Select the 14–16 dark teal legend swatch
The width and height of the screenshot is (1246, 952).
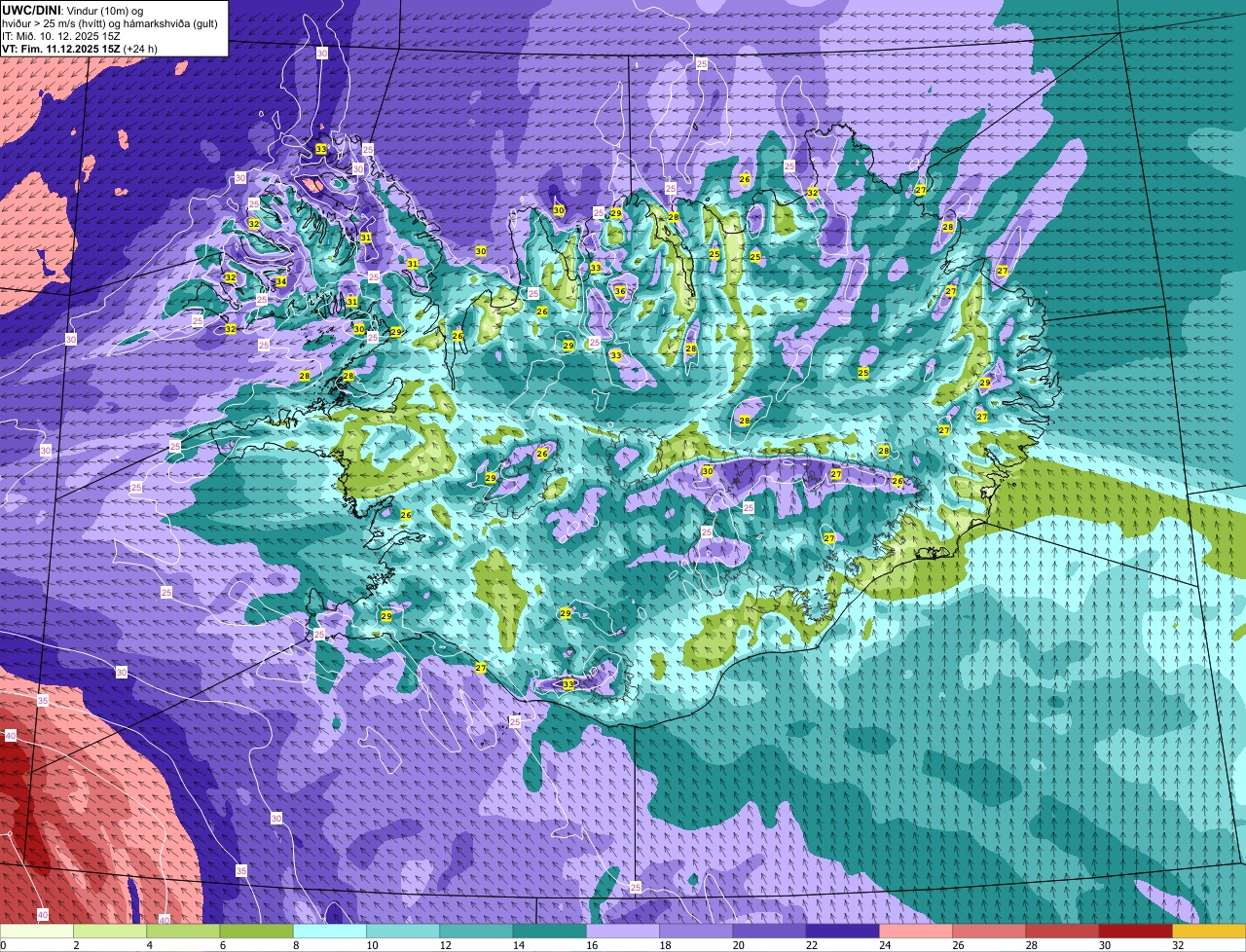pyautogui.click(x=550, y=931)
